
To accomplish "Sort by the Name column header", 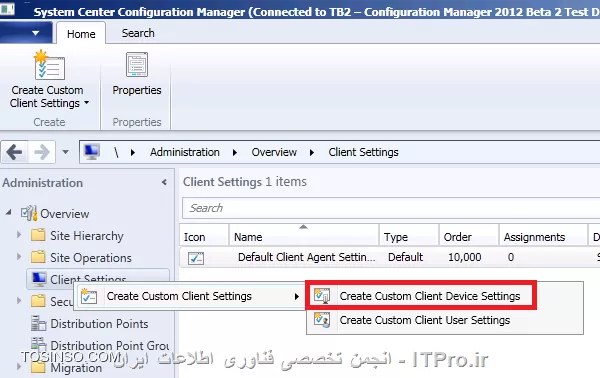I will [x=304, y=235].
